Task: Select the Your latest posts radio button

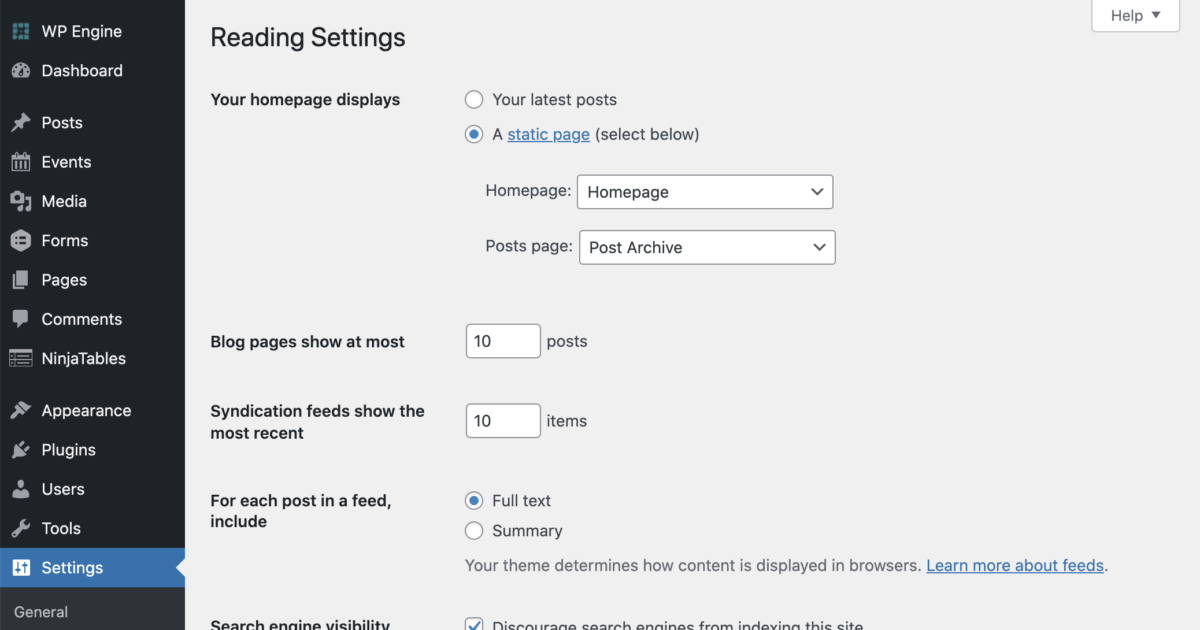Action: pyautogui.click(x=473, y=99)
